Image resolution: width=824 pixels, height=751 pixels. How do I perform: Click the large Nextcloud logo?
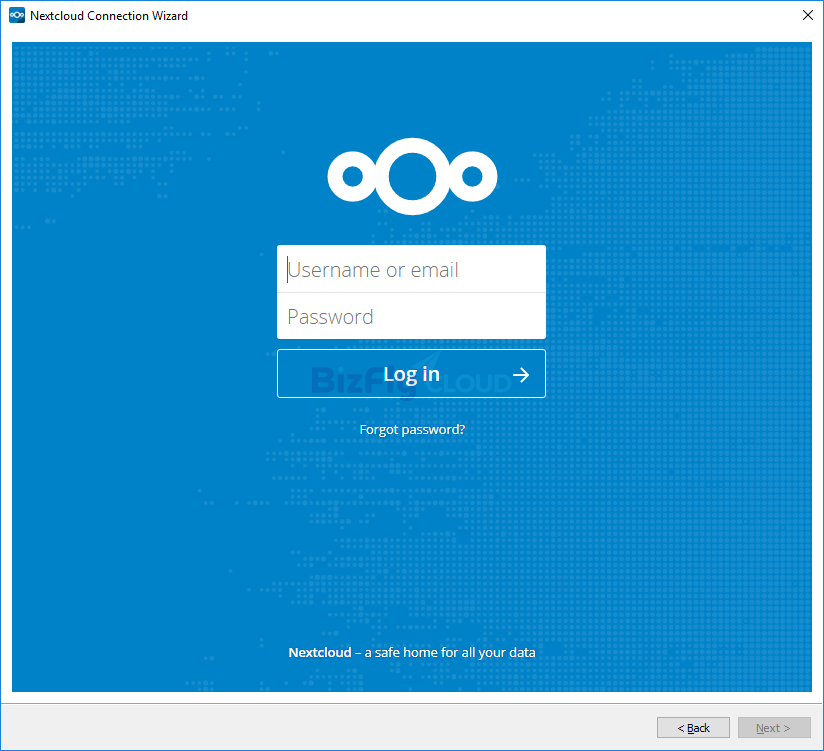pos(412,177)
